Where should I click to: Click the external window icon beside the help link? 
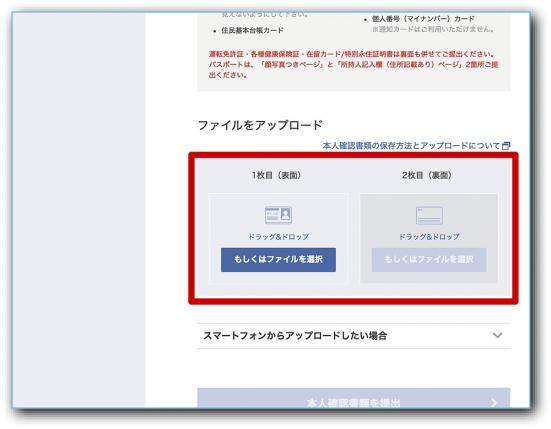tap(506, 145)
